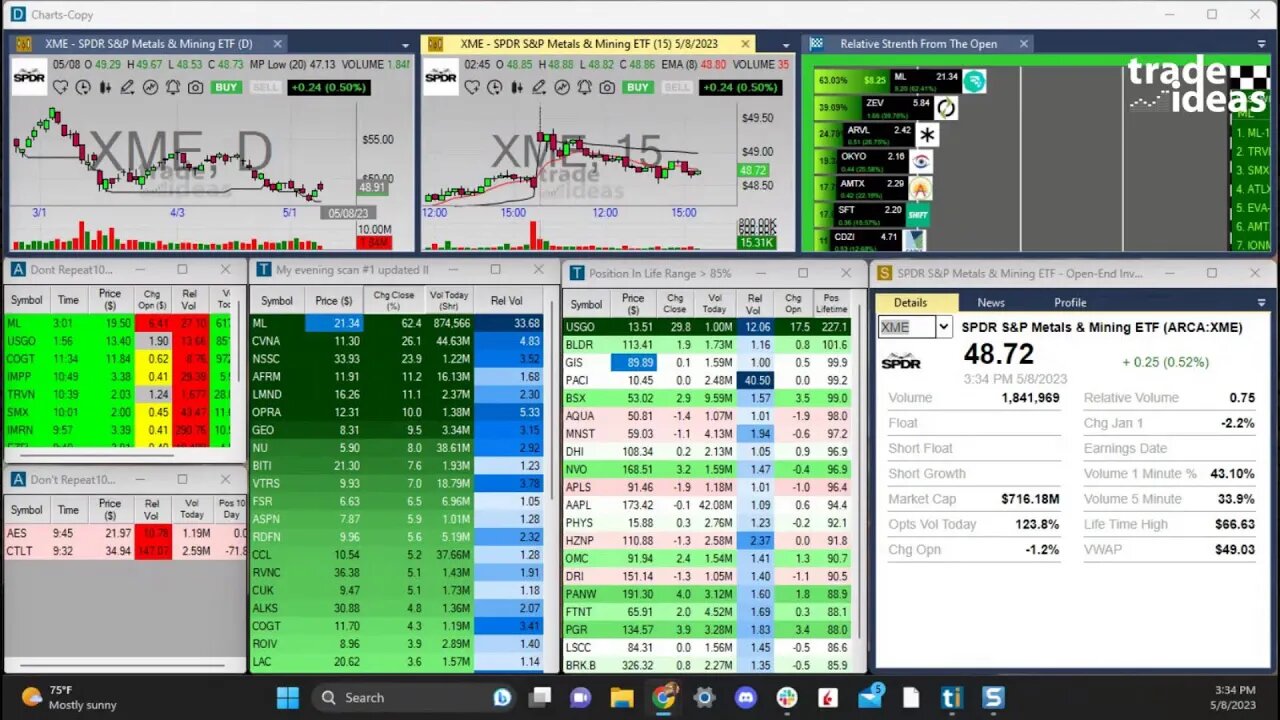Click the Windows Start button
1280x720 pixels.
coord(288,697)
